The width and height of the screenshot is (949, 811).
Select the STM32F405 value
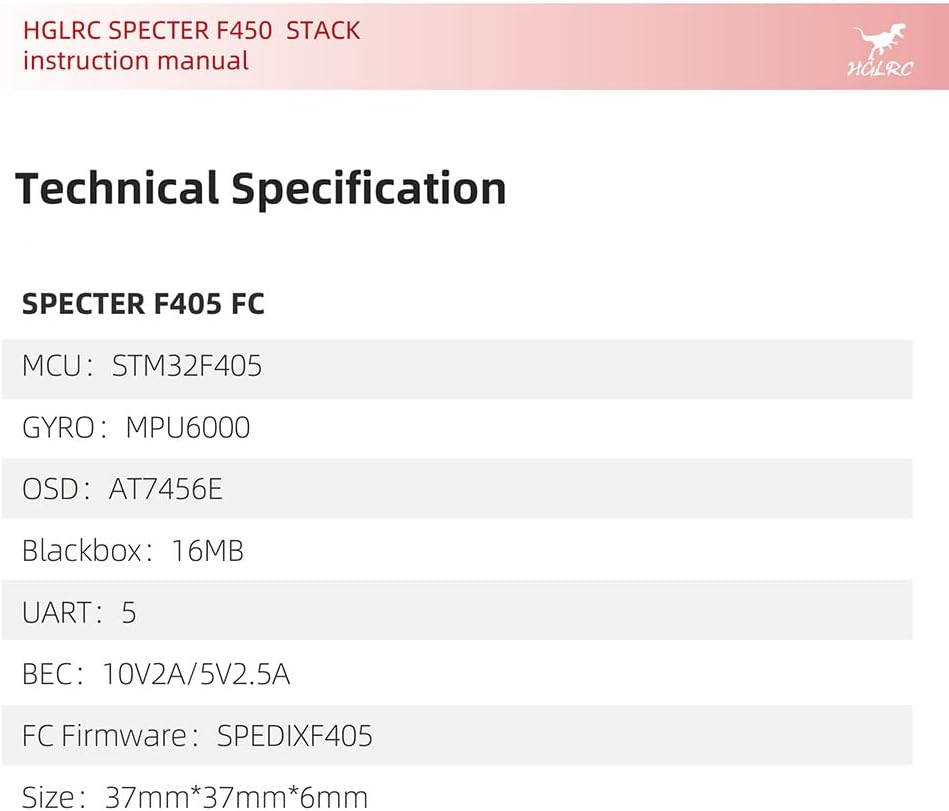(x=187, y=366)
